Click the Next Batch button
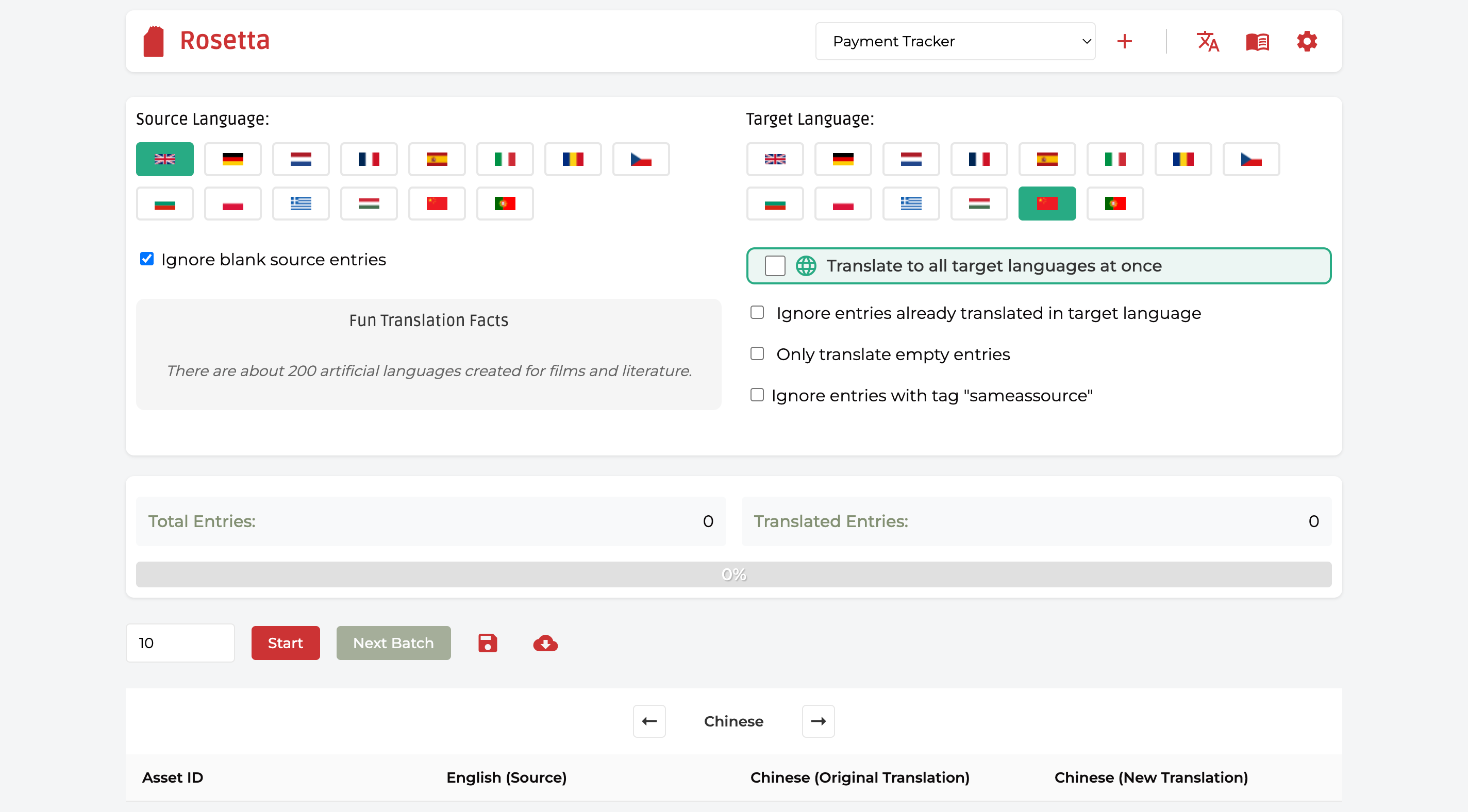Viewport: 1468px width, 812px height. pos(393,643)
